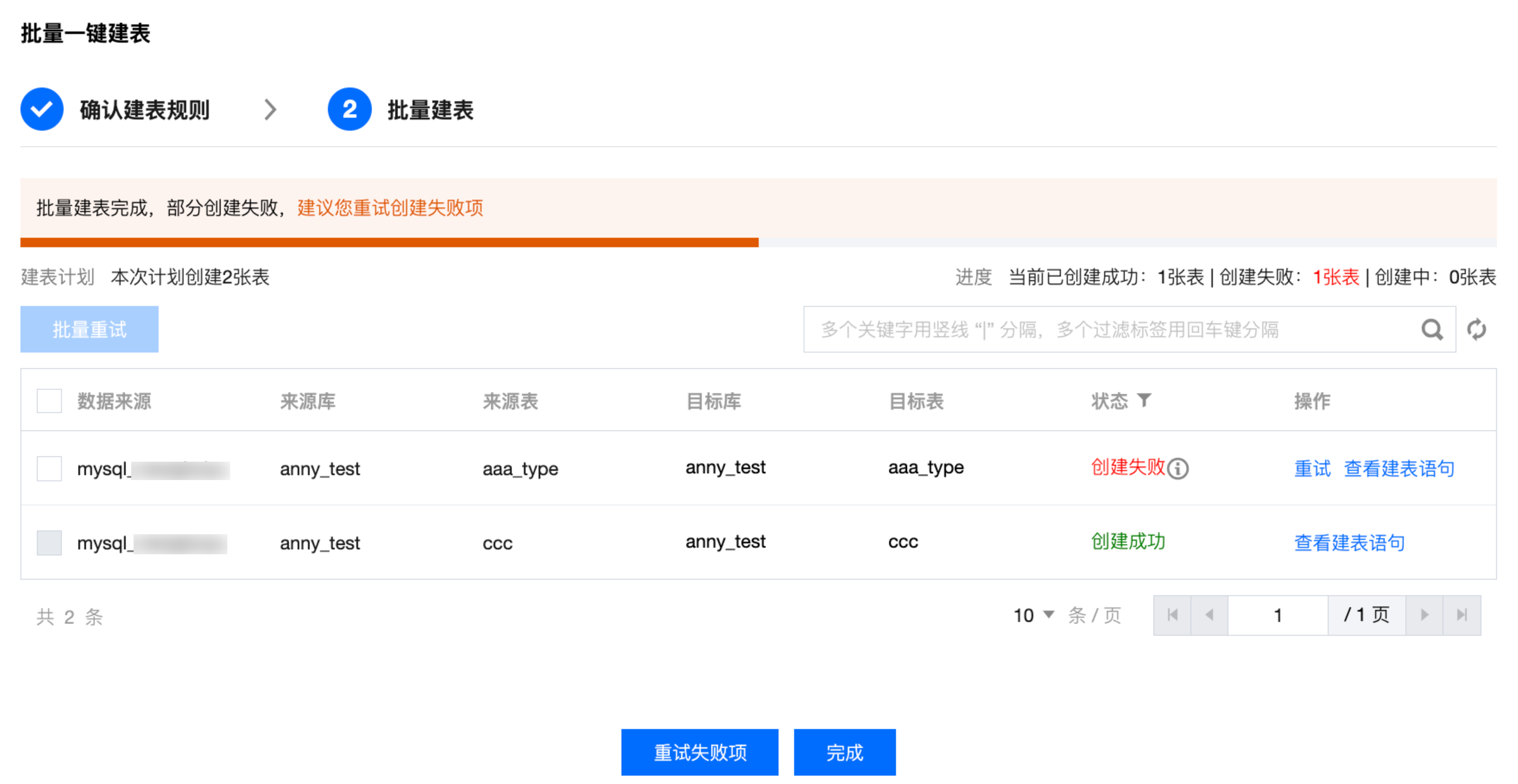Focus the keyword search input field

tap(1108, 329)
